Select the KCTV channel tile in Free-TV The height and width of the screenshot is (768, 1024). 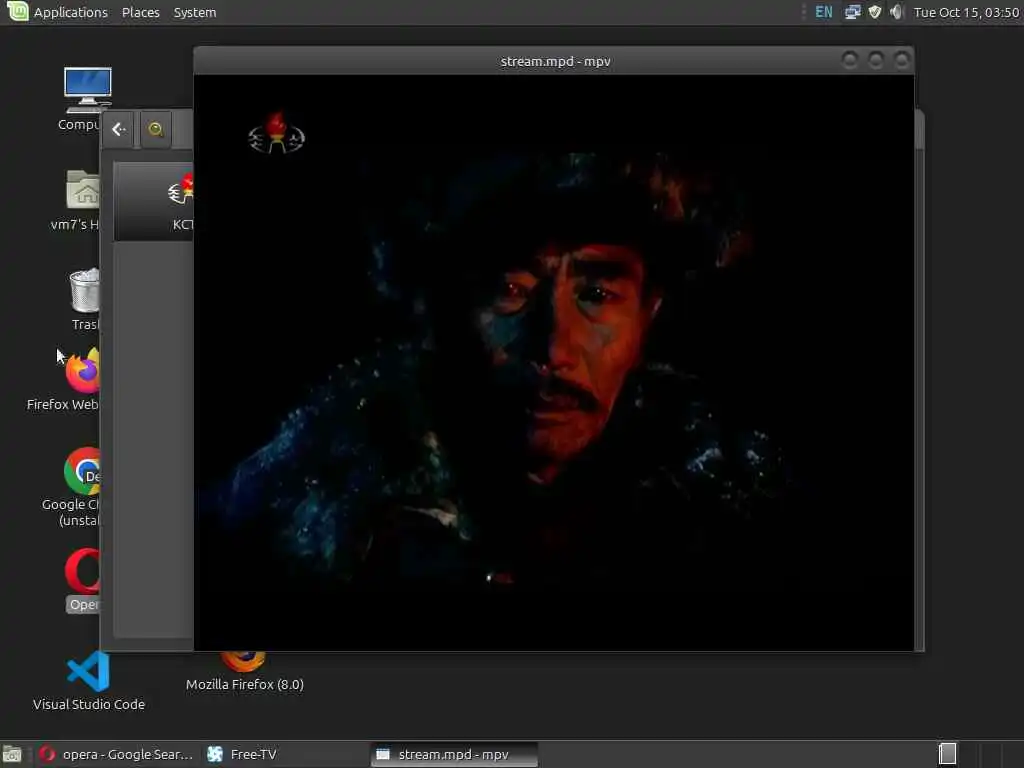click(154, 202)
